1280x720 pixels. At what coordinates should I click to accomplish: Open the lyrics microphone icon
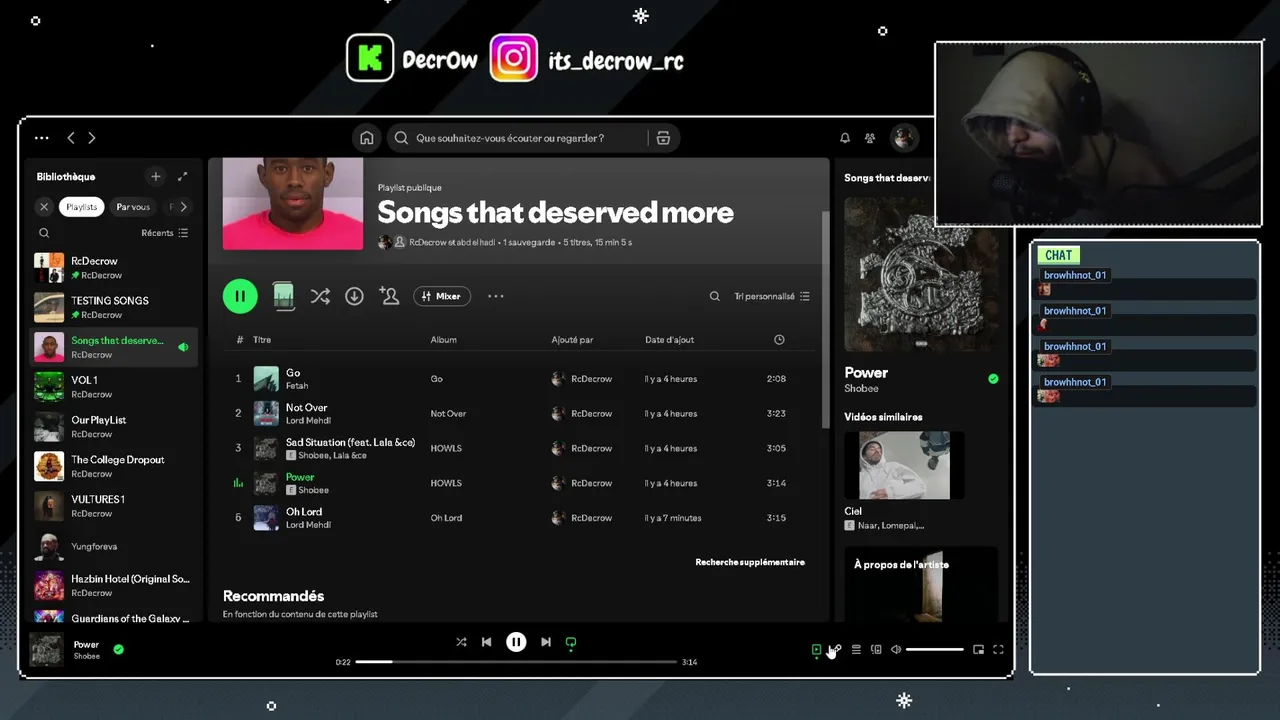tap(837, 649)
